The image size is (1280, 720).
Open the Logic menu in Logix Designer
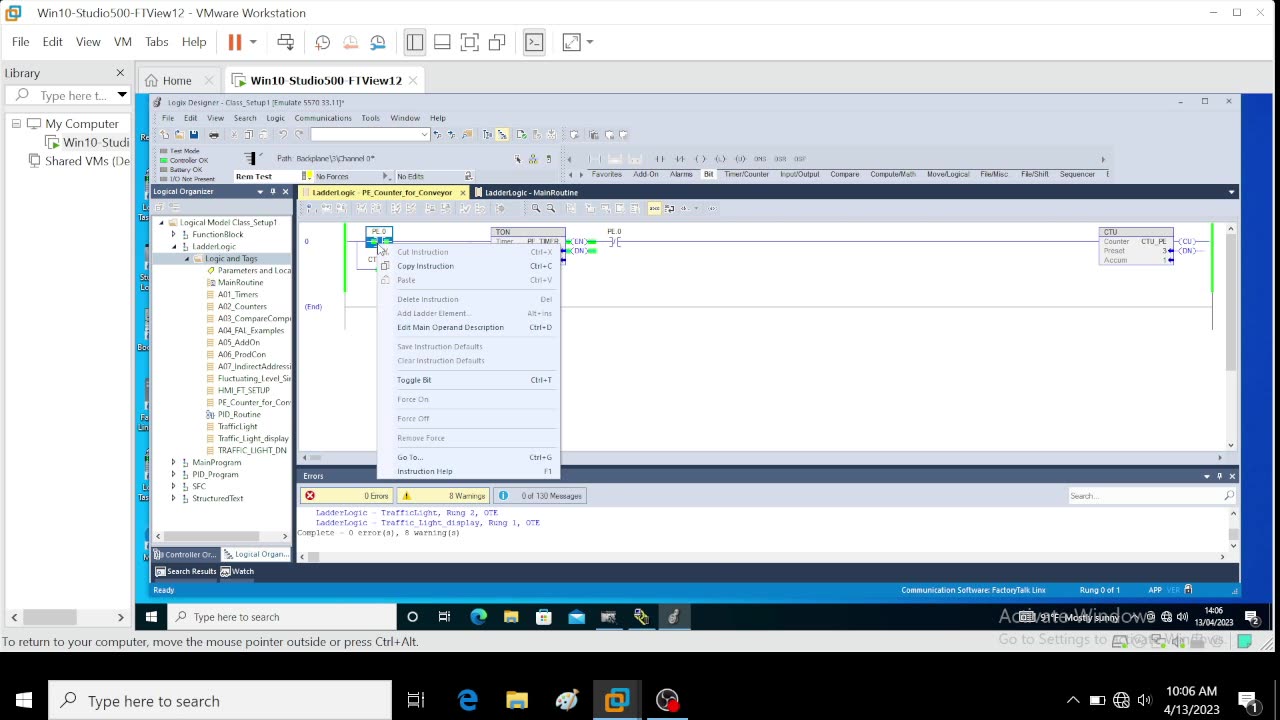tap(275, 118)
